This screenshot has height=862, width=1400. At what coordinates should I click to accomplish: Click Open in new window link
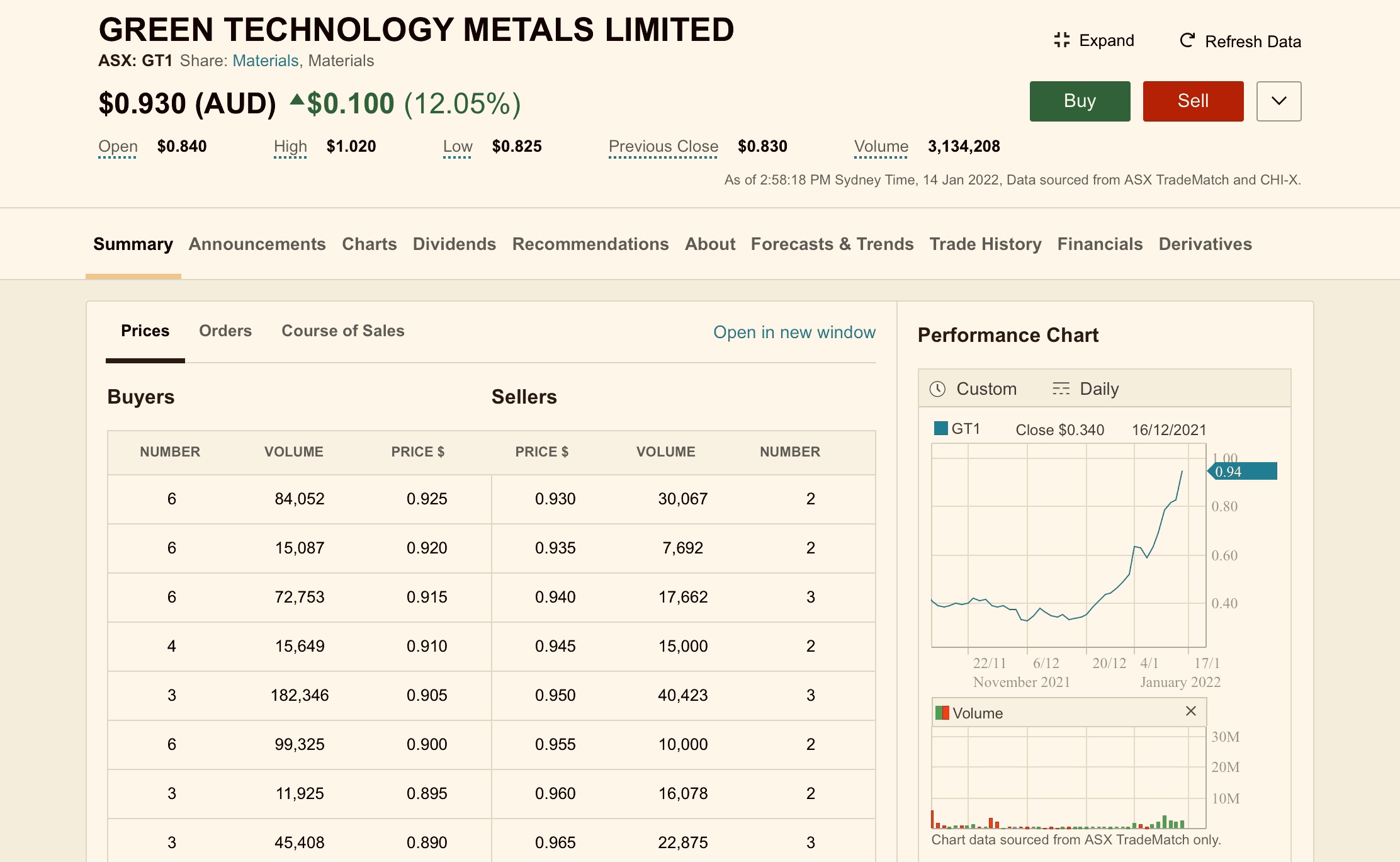[794, 332]
